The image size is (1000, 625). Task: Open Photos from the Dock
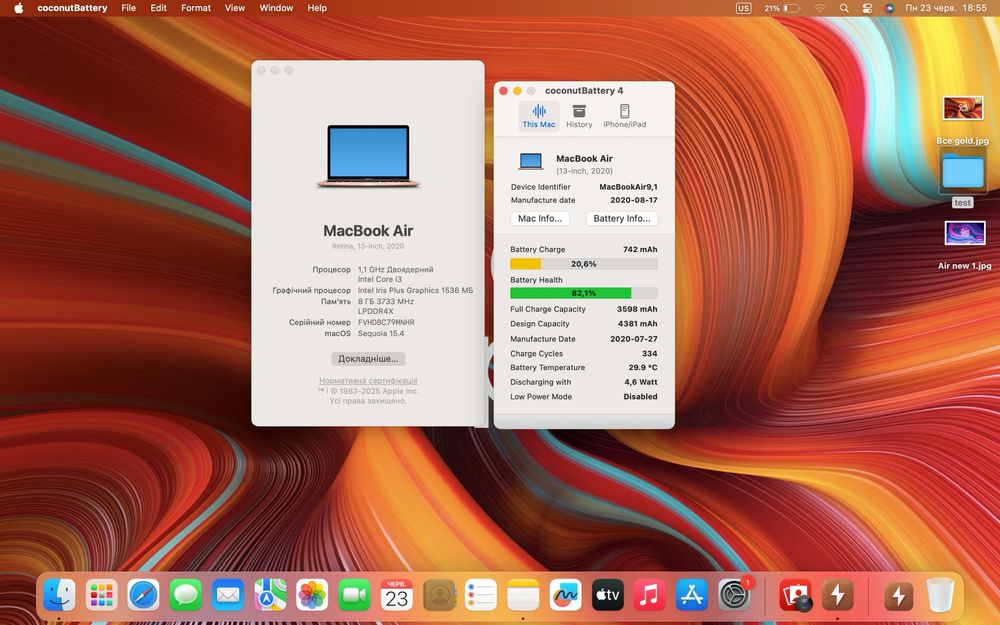[312, 595]
